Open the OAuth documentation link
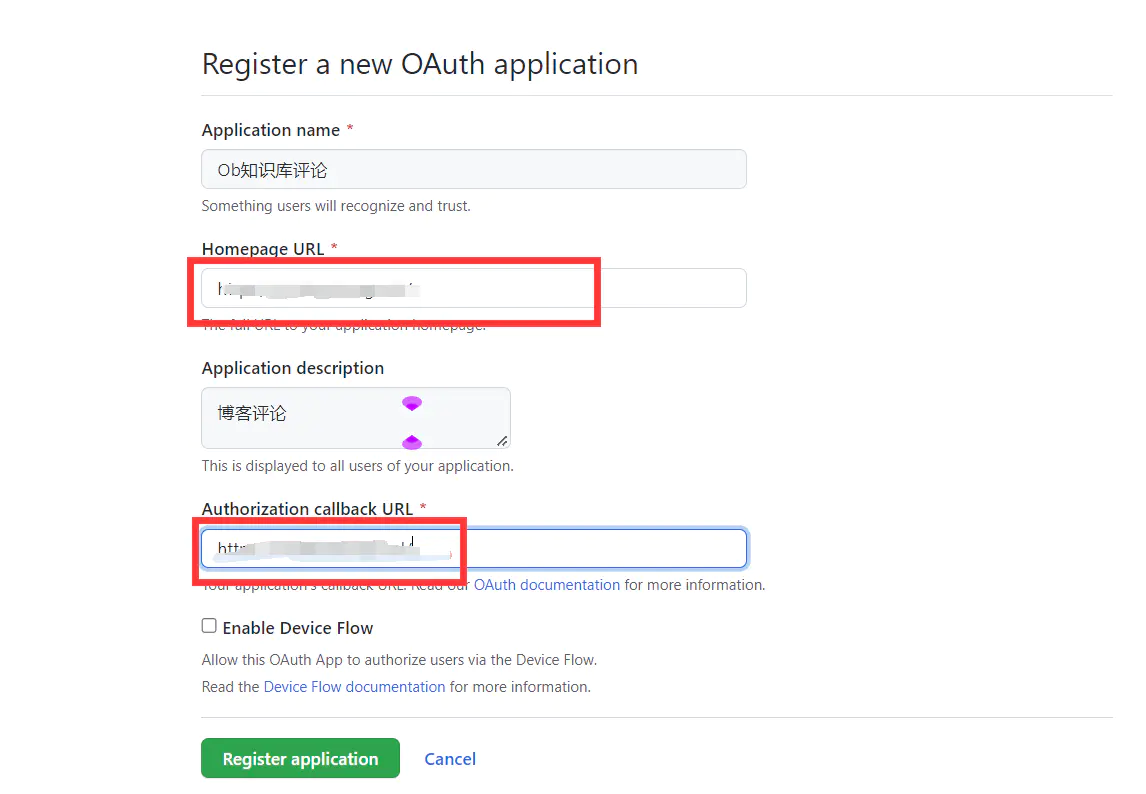The width and height of the screenshot is (1146, 794). click(x=547, y=585)
